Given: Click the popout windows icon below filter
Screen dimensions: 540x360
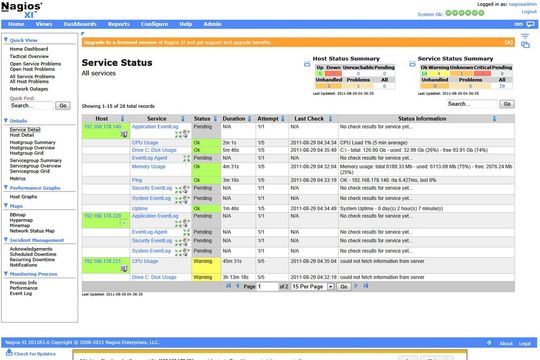Looking at the screenshot, I should [x=525, y=45].
